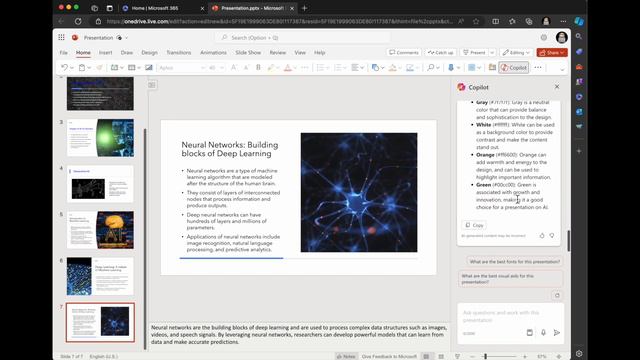
Task: Click the zoom in plus button
Action: click(525, 356)
